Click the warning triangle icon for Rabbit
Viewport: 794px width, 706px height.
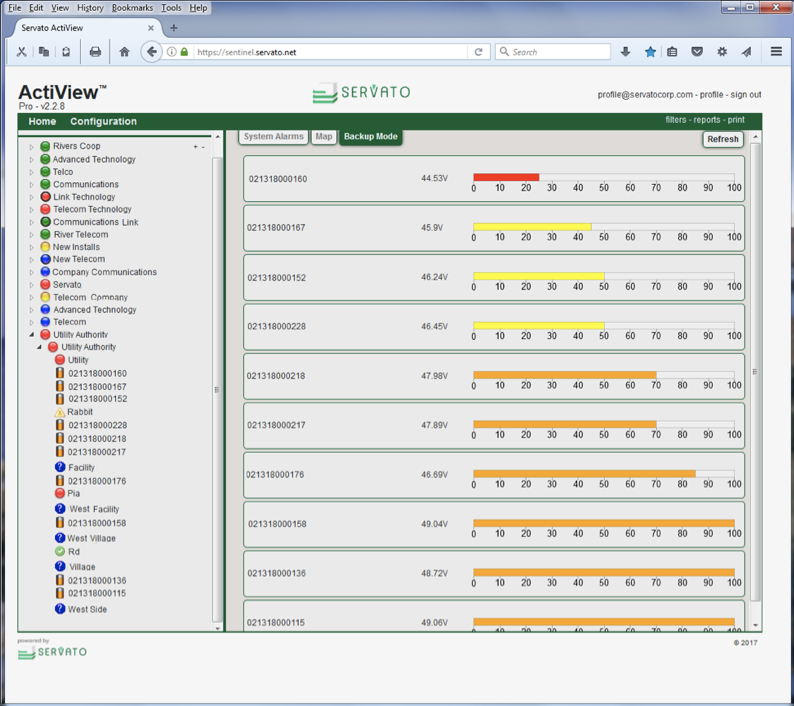tap(60, 412)
